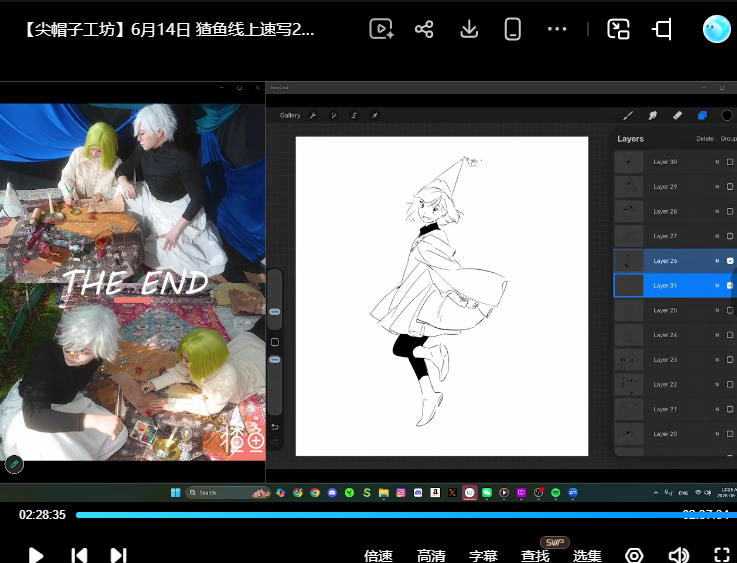
Task: Skip to previous video
Action: (79, 555)
